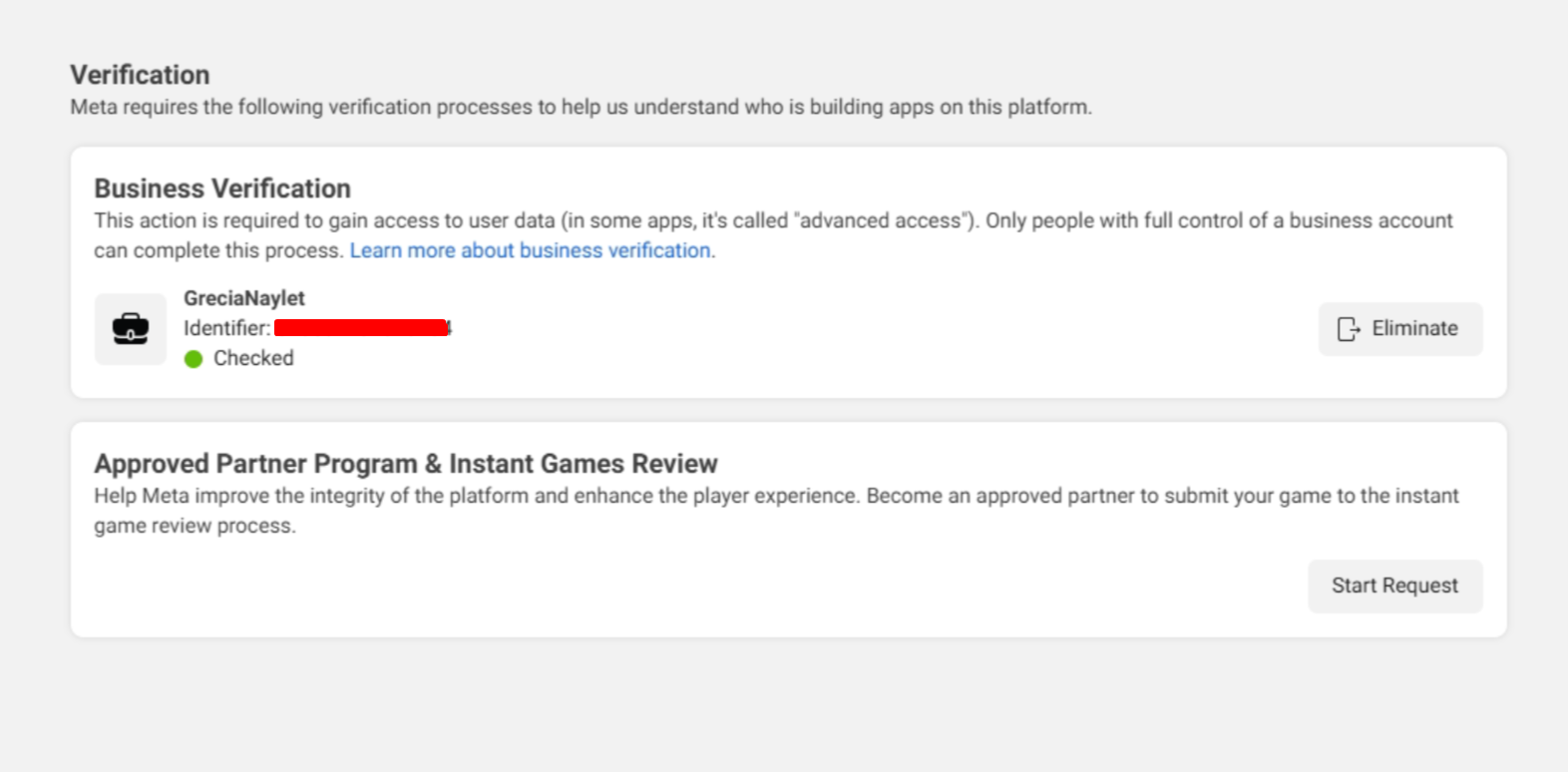Click the green Checked status dot
Viewport: 1568px width, 772px height.
point(194,359)
